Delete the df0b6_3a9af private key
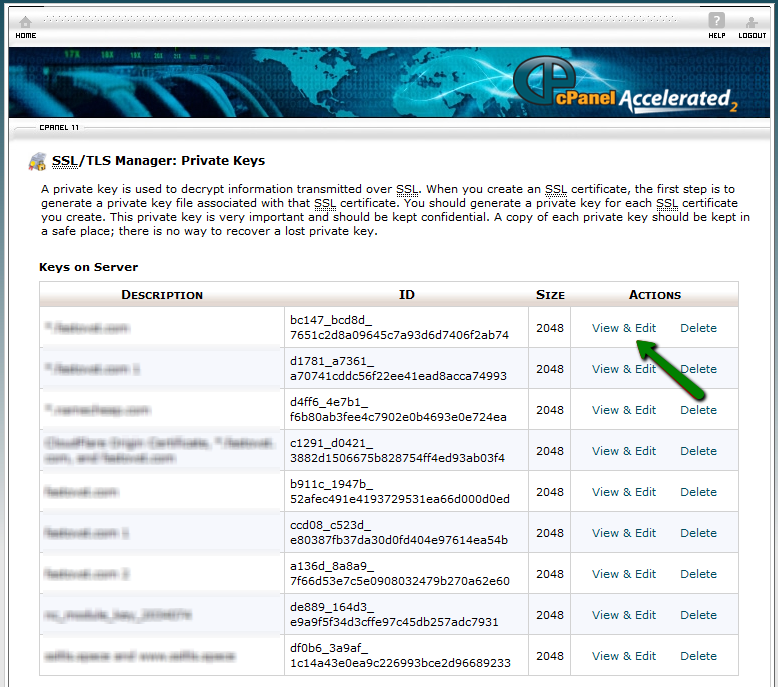Viewport: 778px width, 687px height. (698, 656)
